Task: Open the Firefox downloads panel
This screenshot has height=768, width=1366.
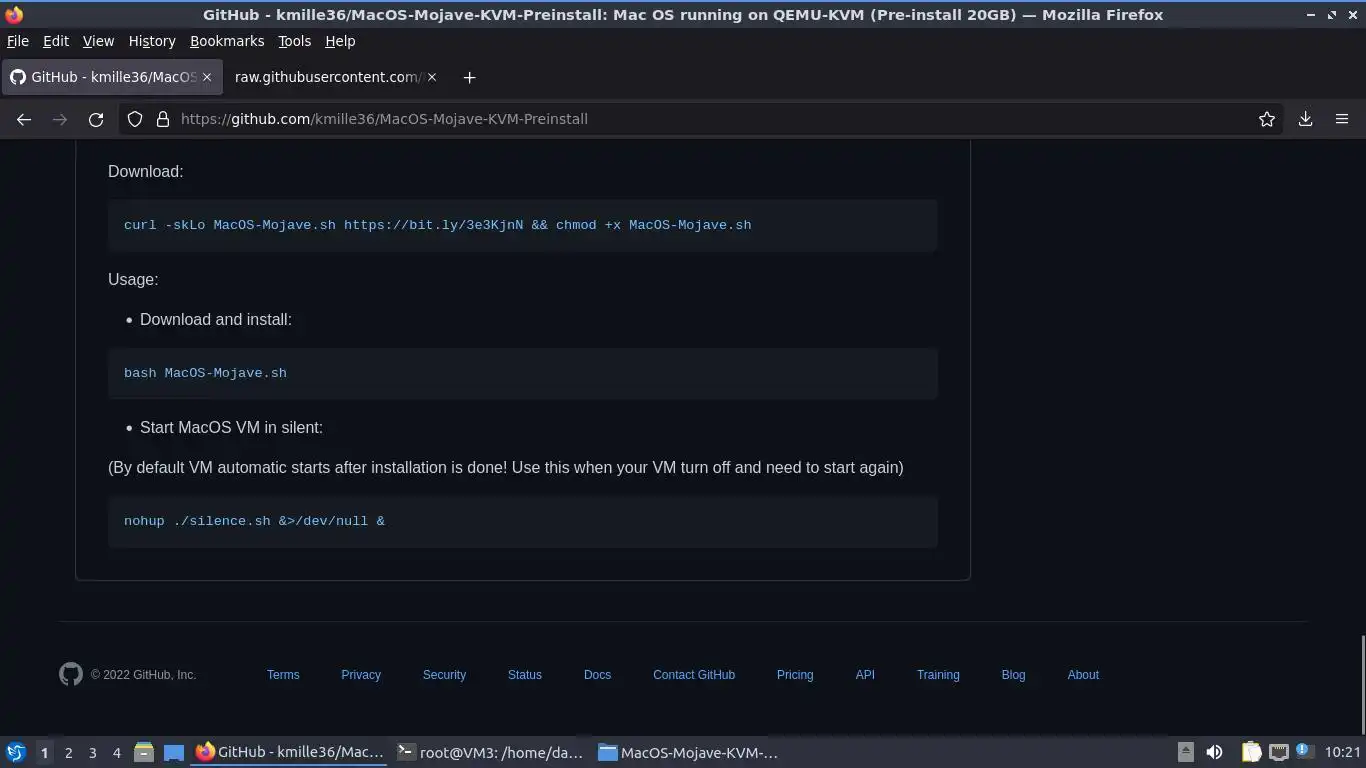Action: pos(1305,119)
